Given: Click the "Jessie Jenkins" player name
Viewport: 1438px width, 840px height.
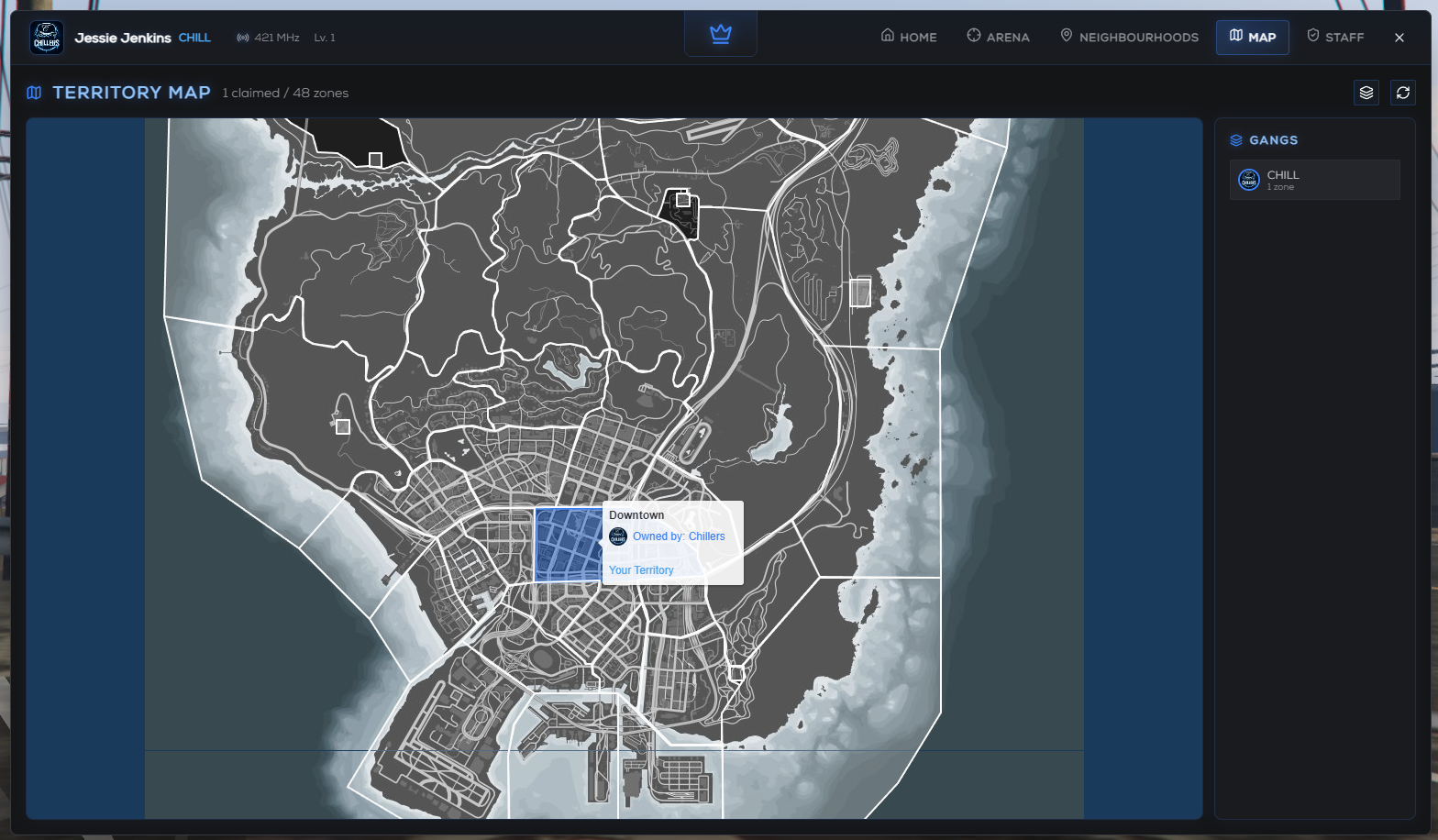Looking at the screenshot, I should click(x=123, y=38).
